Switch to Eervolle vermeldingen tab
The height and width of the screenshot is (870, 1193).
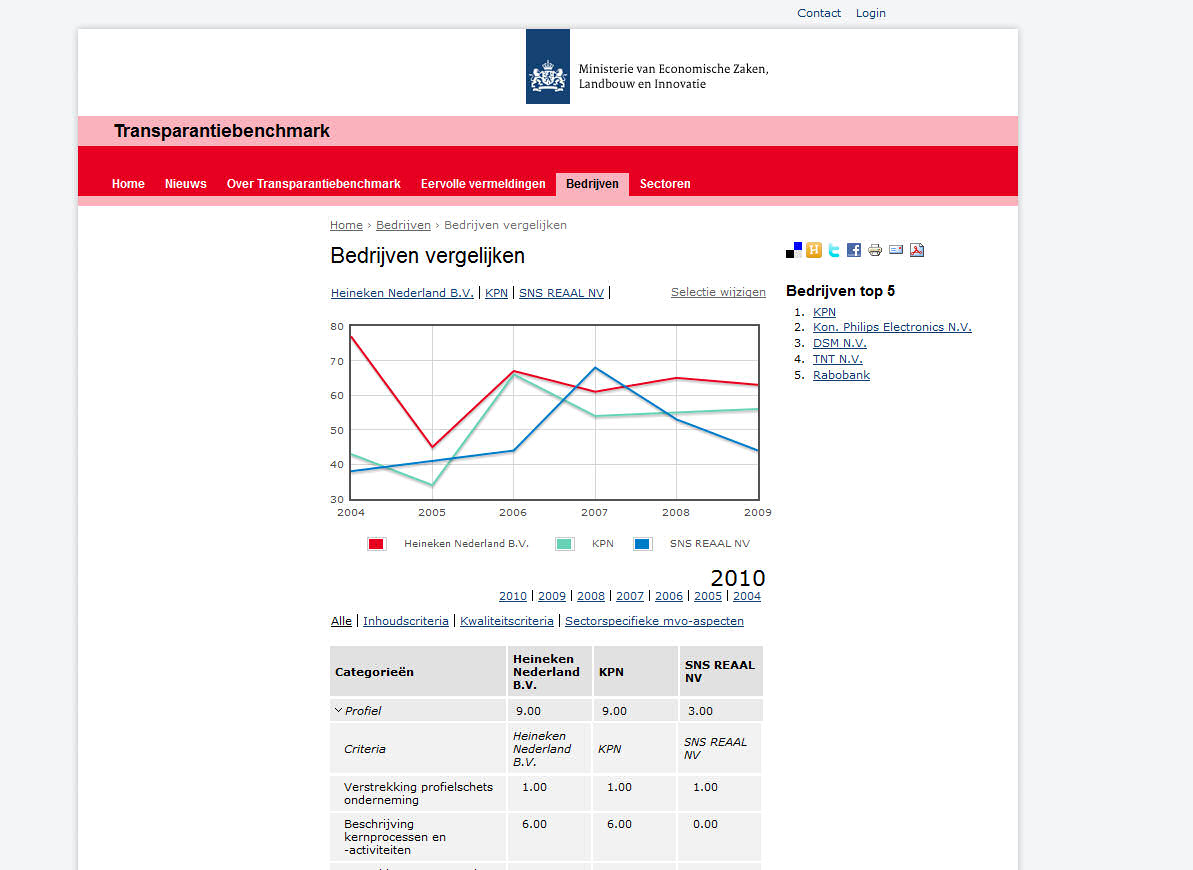tap(483, 183)
